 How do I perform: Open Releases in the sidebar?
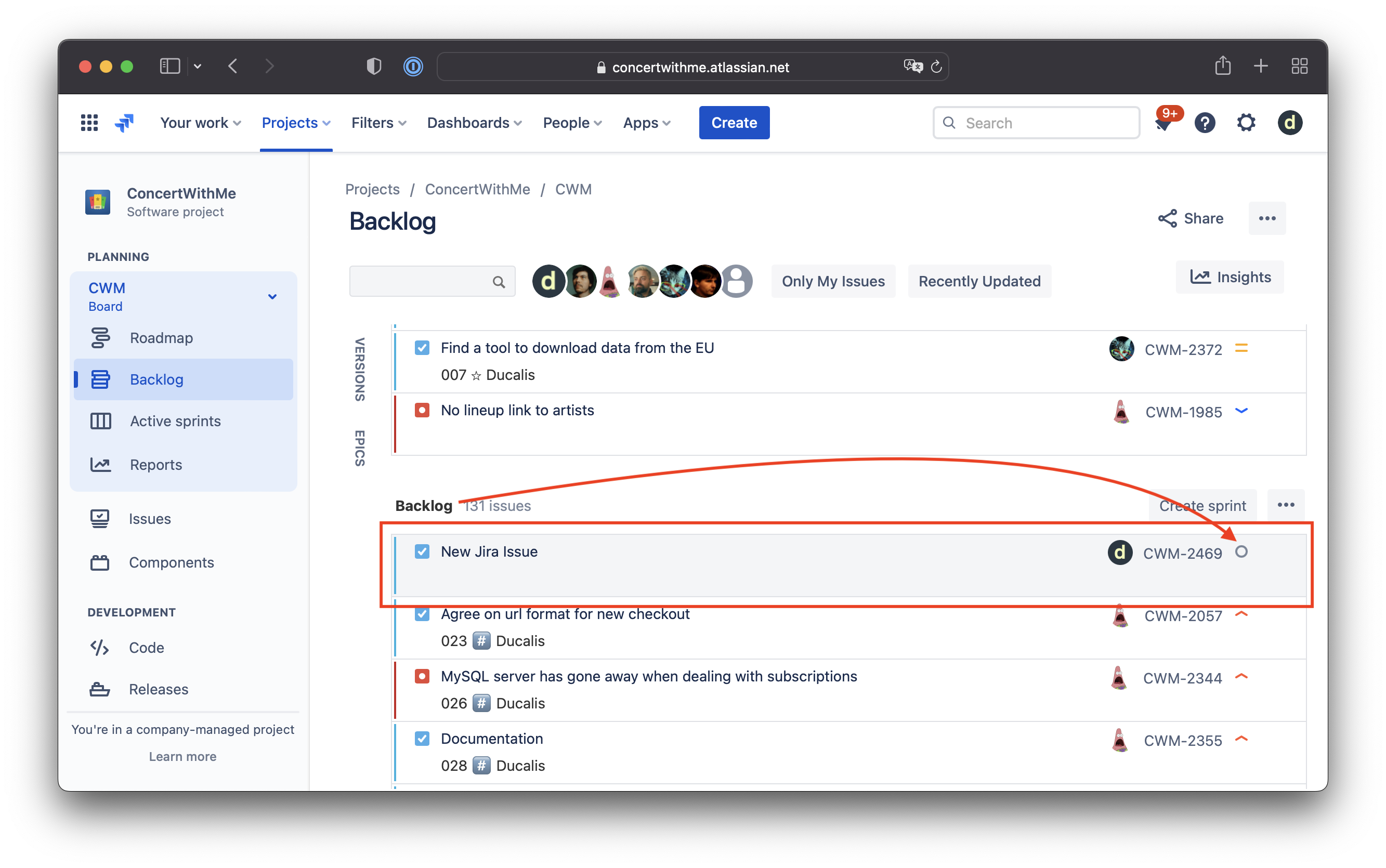coord(158,689)
